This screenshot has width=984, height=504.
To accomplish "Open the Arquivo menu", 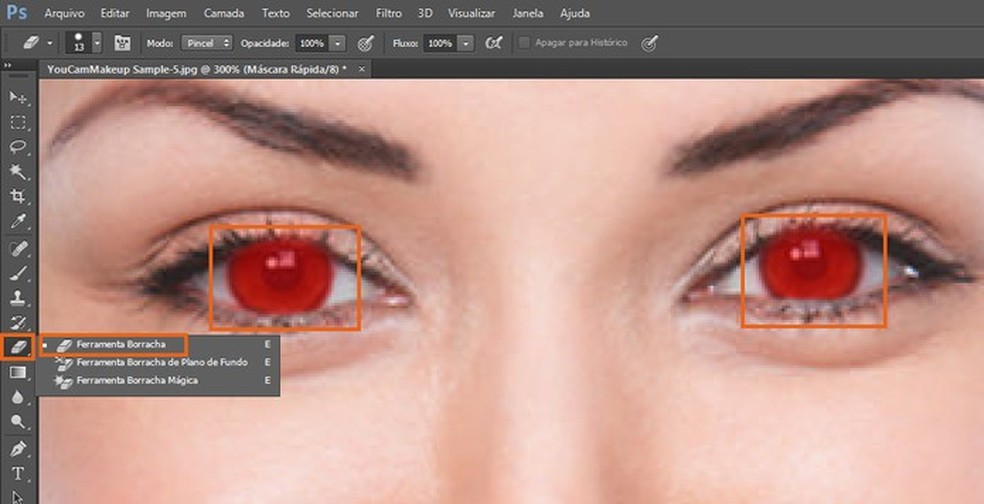I will pos(64,13).
